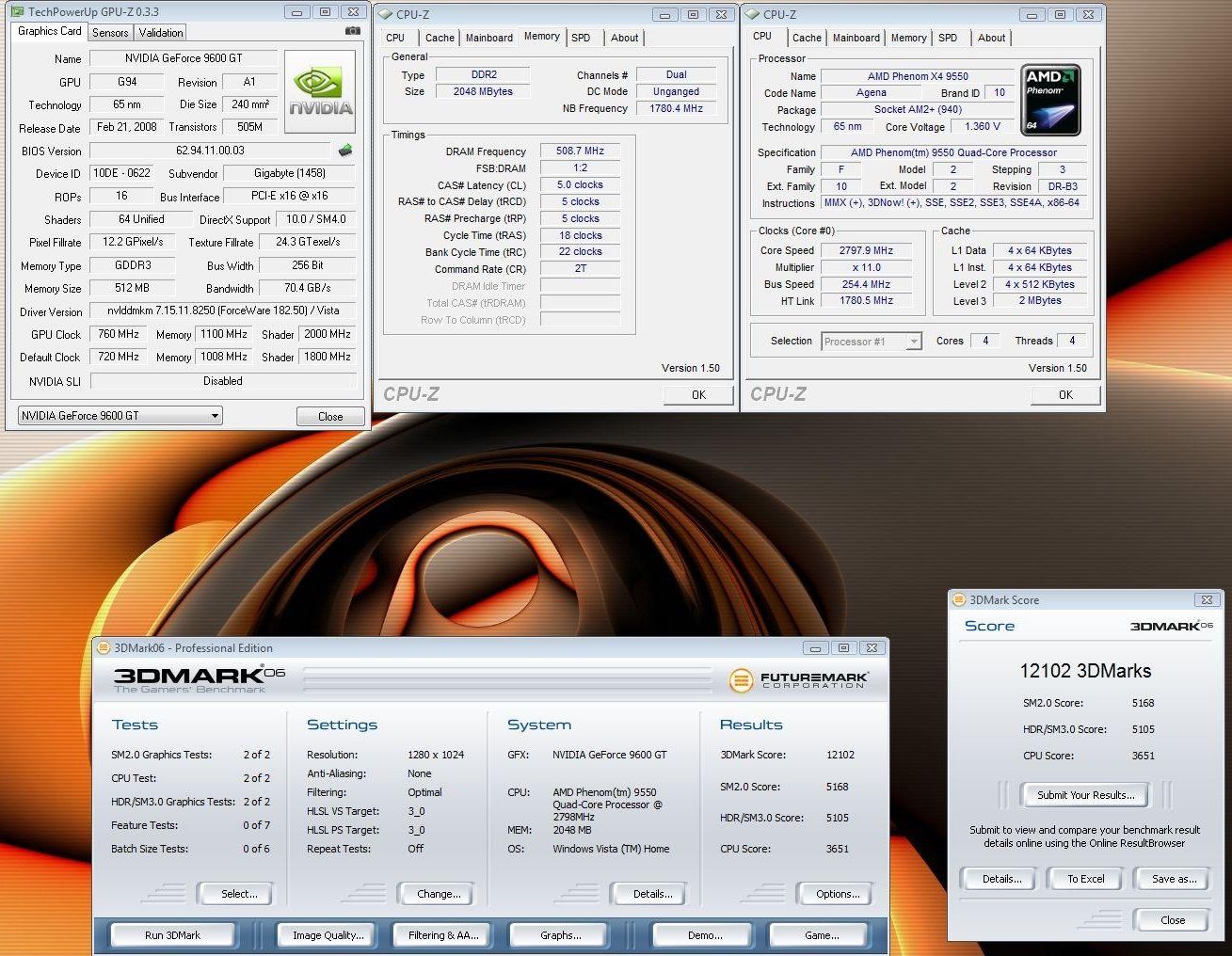Open the CPU tab in CPU-Z Memory window

pyautogui.click(x=395, y=38)
